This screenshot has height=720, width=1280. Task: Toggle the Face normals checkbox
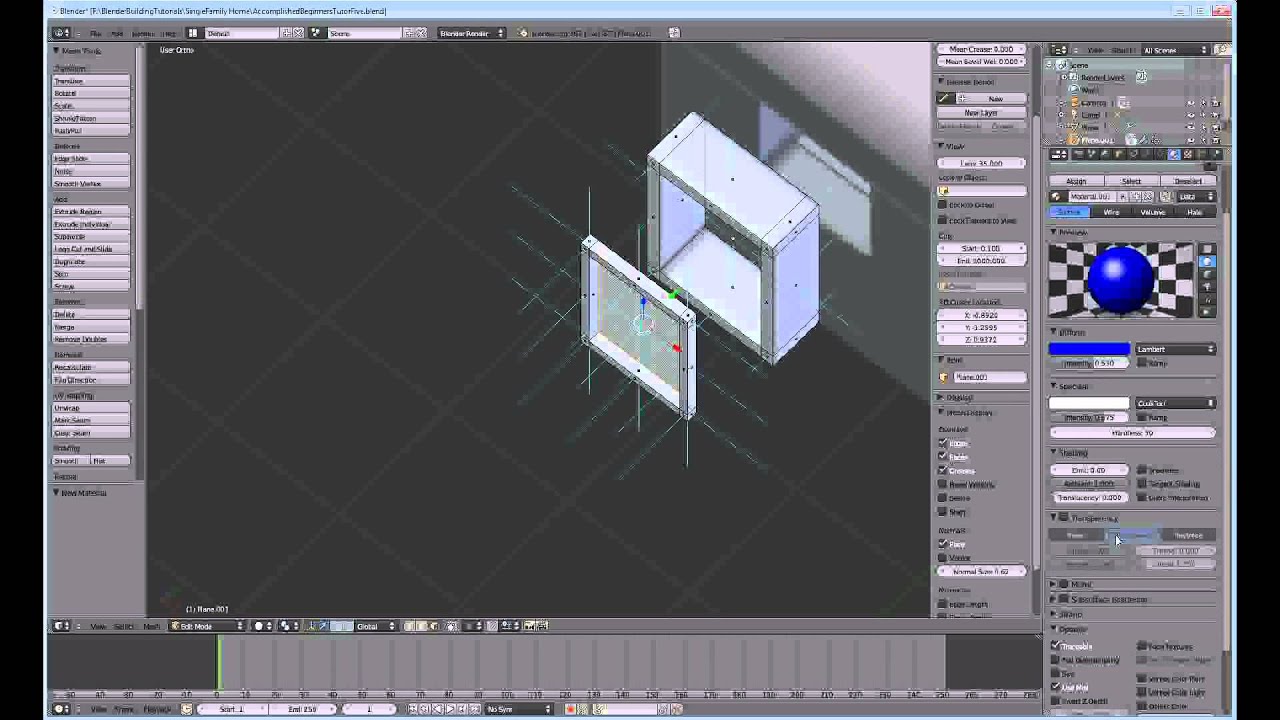coord(942,544)
